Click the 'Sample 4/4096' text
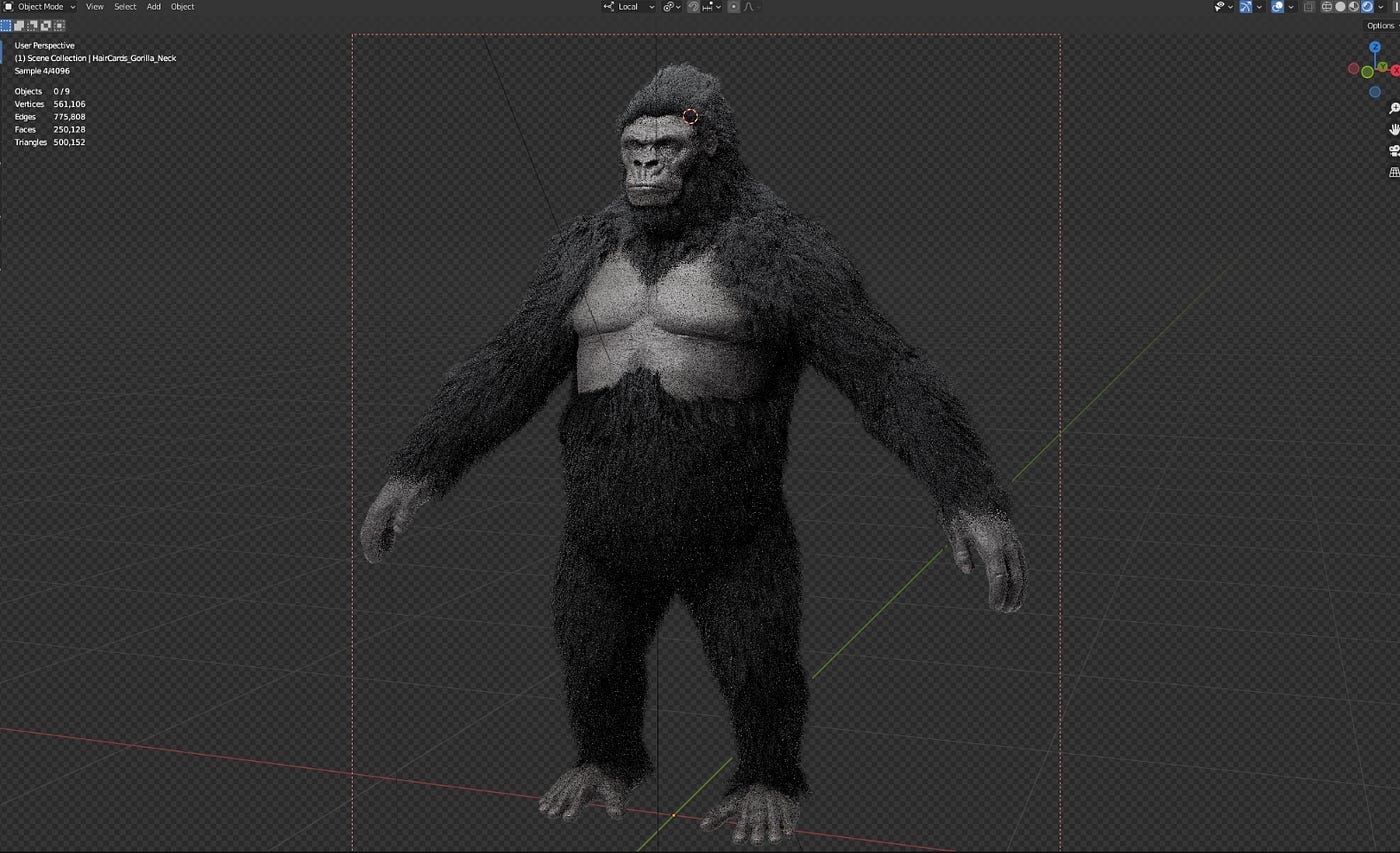The image size is (1400, 853). tap(42, 71)
